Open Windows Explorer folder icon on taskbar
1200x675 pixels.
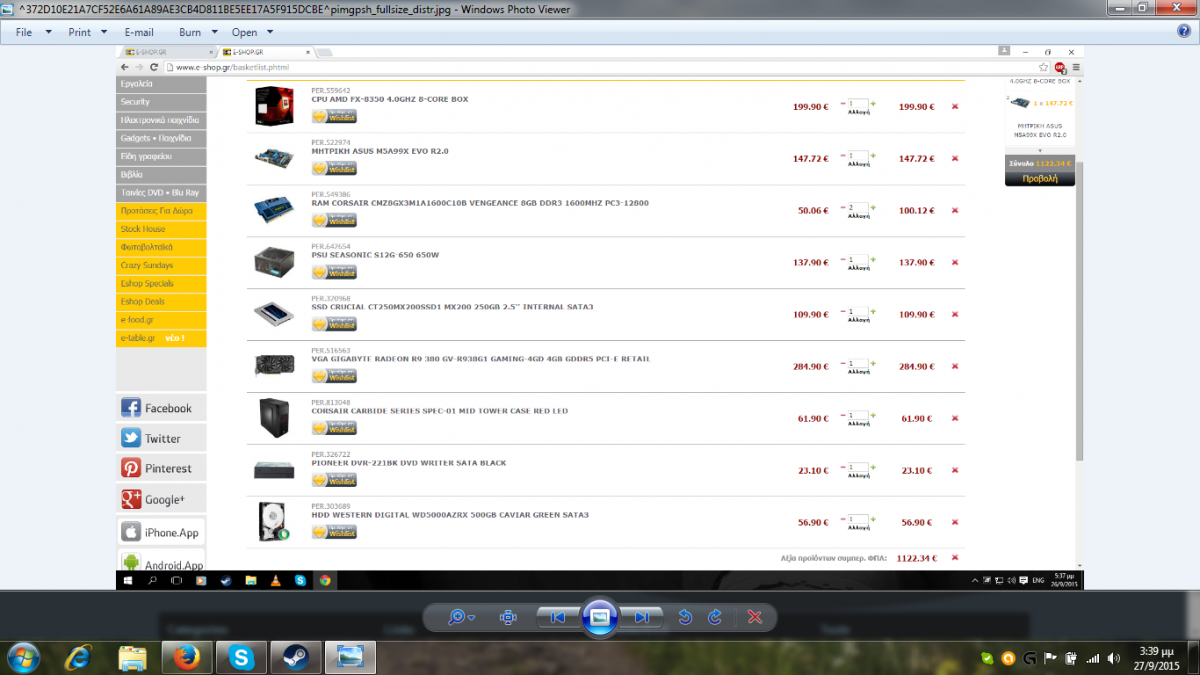[x=133, y=657]
